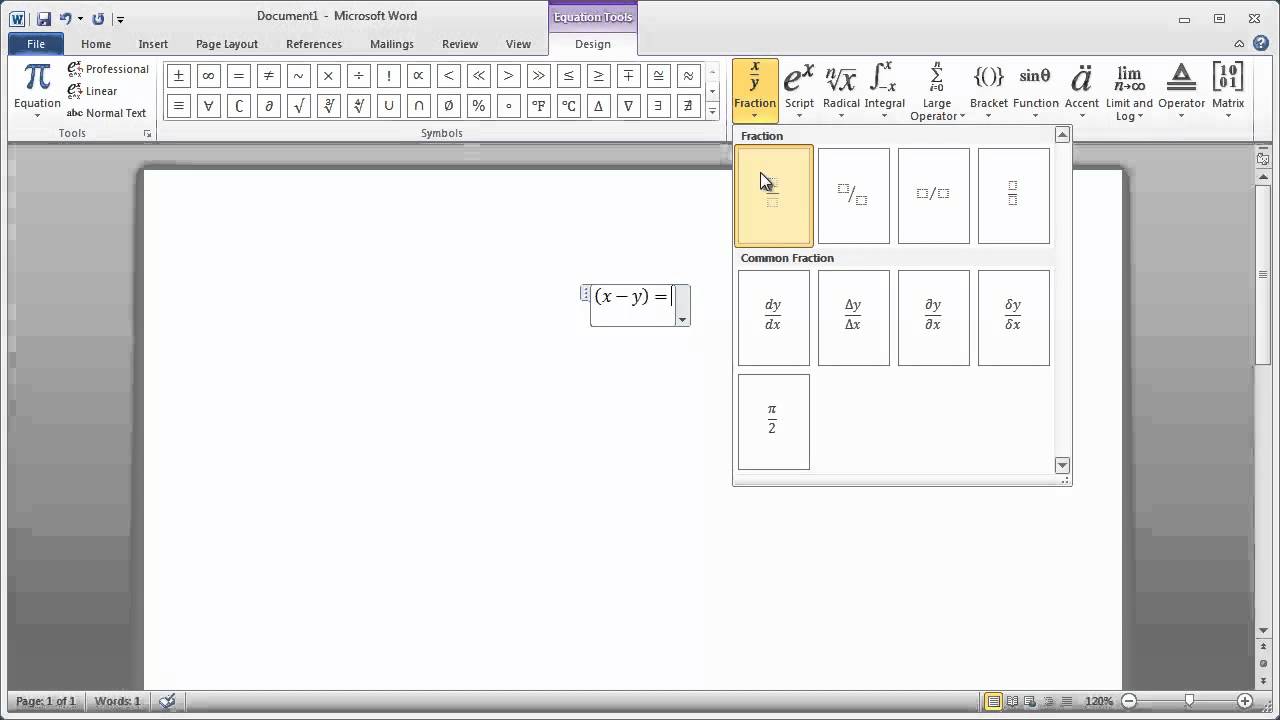
Task: Open the equation options arrow in document
Action: tap(682, 320)
